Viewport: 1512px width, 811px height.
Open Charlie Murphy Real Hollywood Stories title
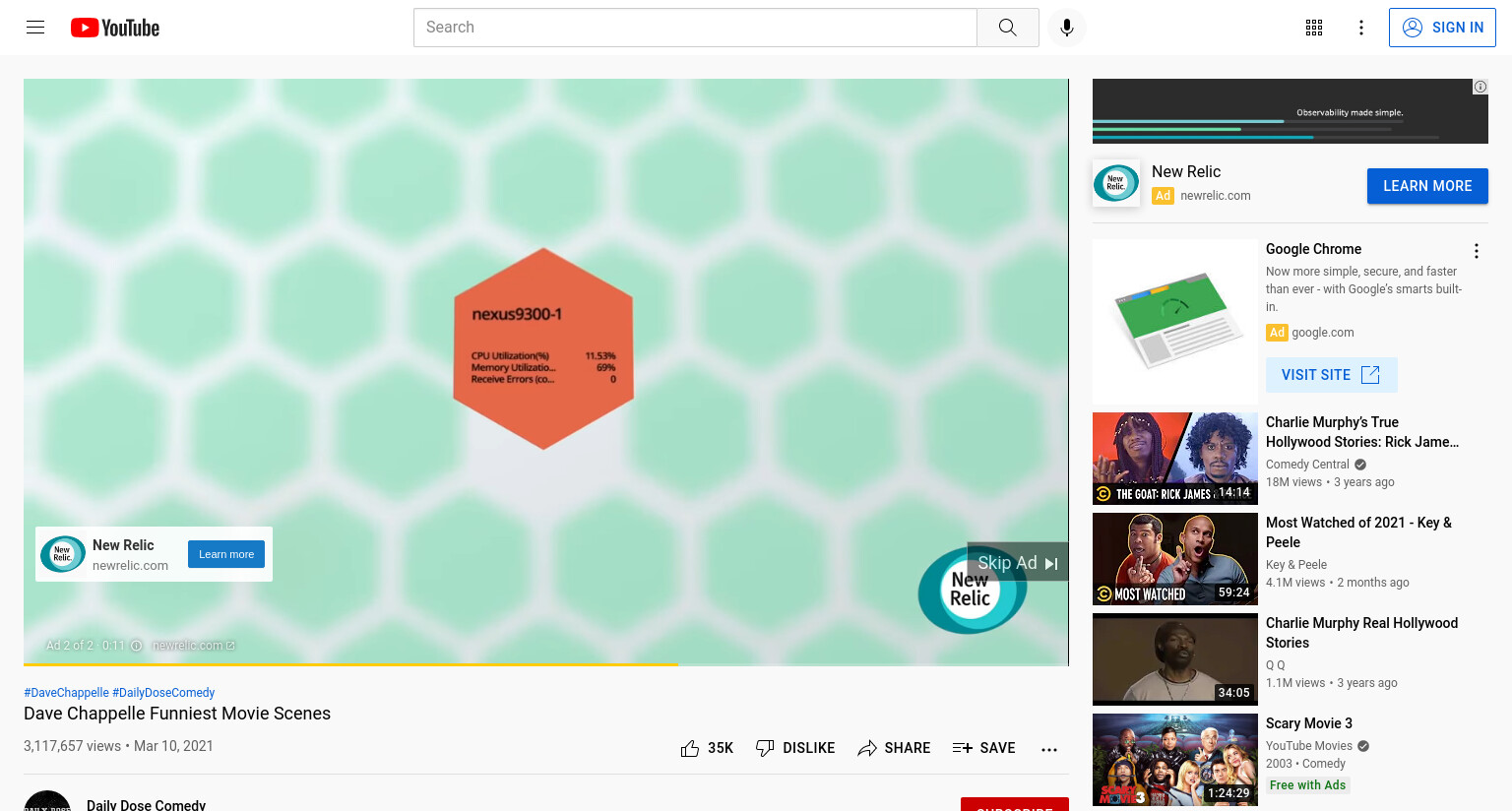coord(1361,633)
